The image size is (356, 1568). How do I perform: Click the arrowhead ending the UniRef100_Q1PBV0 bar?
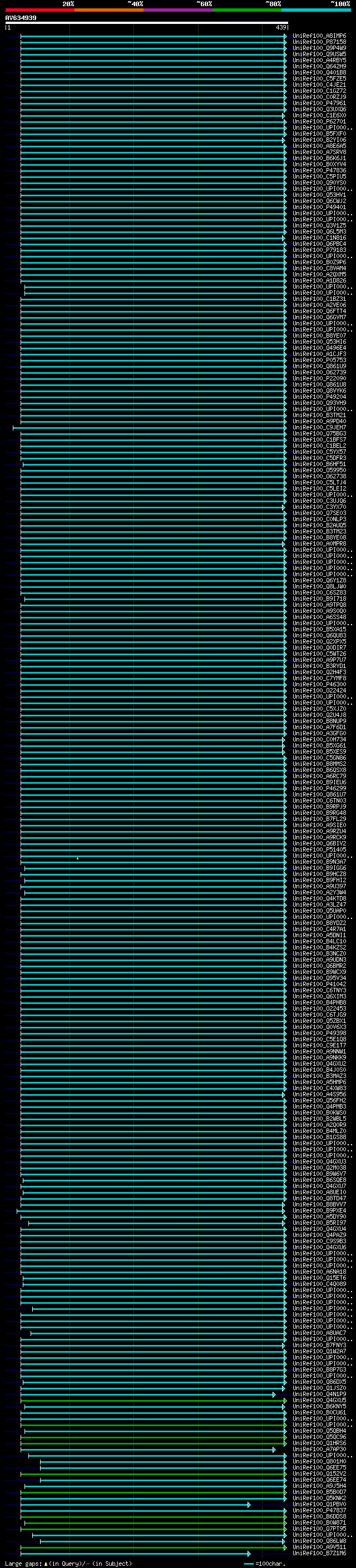(x=249, y=1504)
